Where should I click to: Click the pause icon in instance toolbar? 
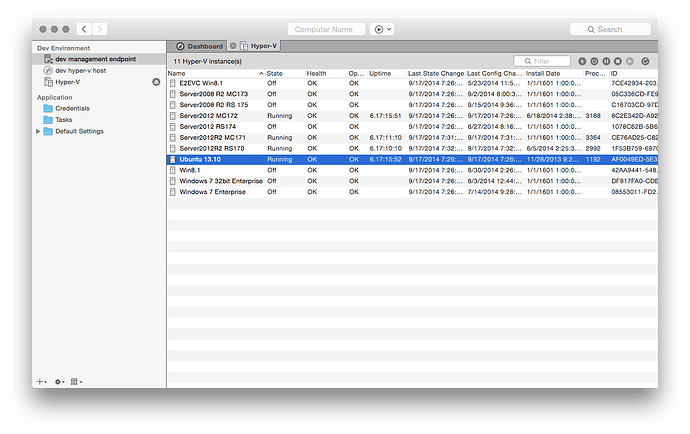(x=606, y=61)
